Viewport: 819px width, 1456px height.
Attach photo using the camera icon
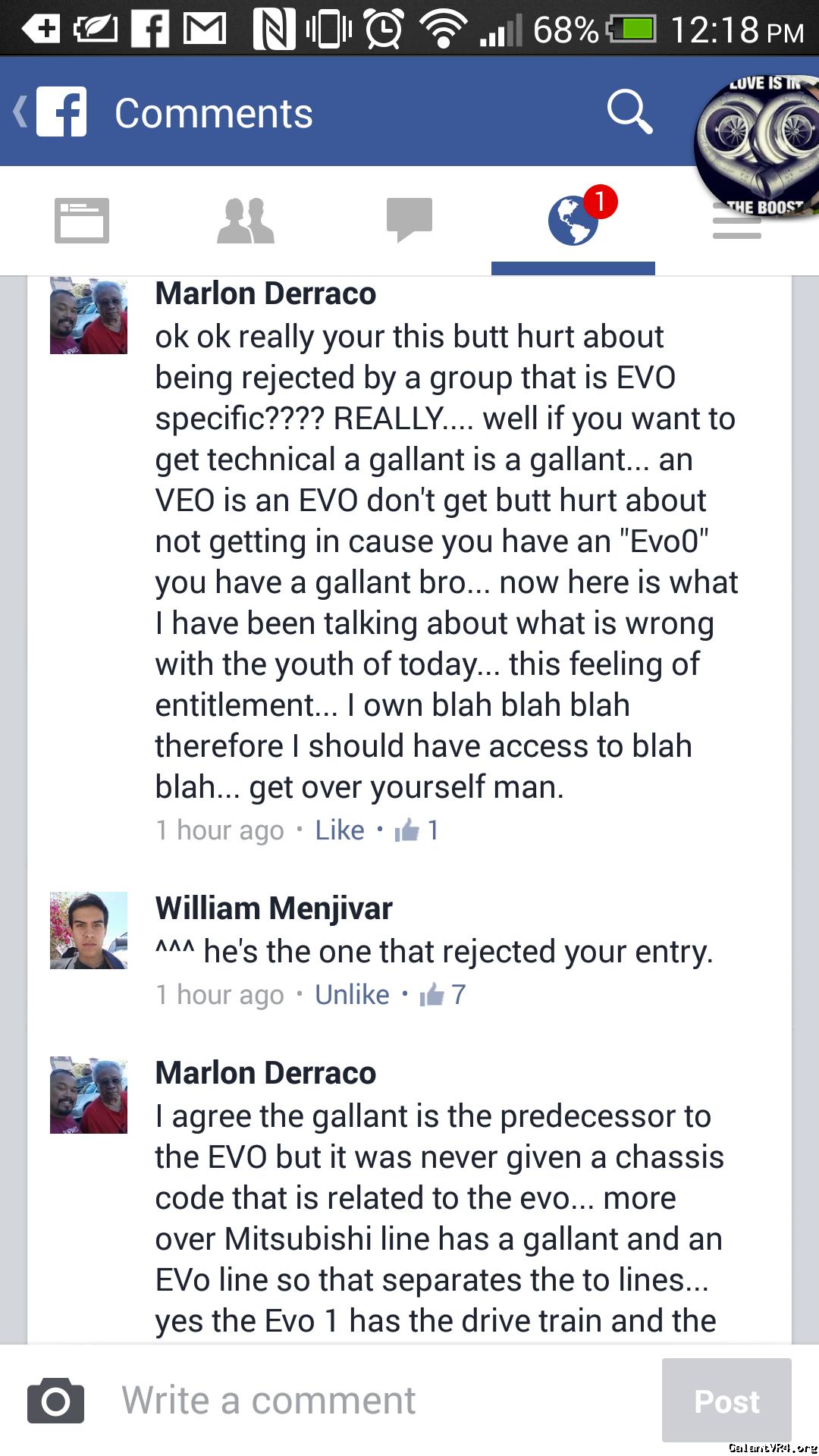tap(55, 1401)
